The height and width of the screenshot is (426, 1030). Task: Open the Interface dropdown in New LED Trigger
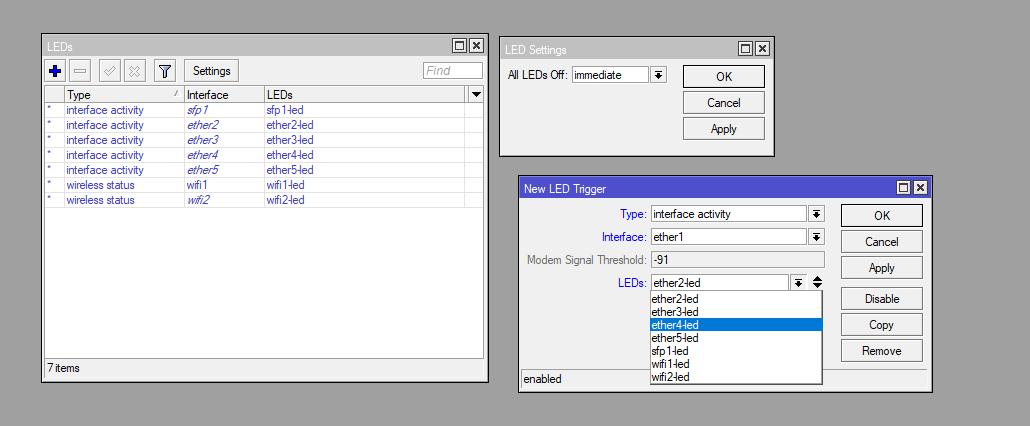(x=816, y=236)
